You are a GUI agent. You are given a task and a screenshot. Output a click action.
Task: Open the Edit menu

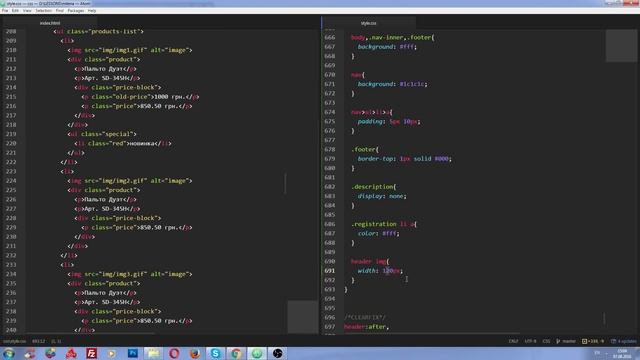point(16,11)
